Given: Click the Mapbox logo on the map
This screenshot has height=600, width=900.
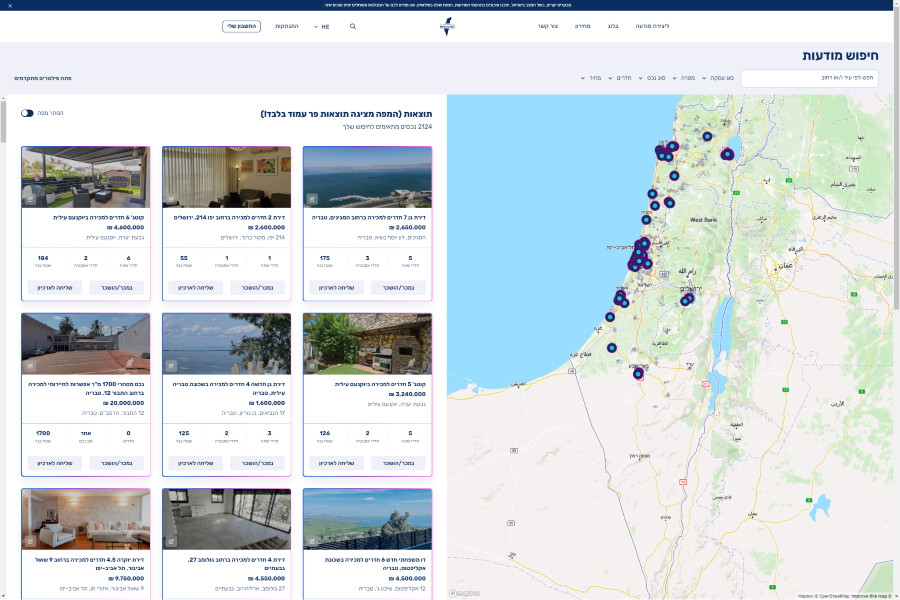Looking at the screenshot, I should point(465,593).
